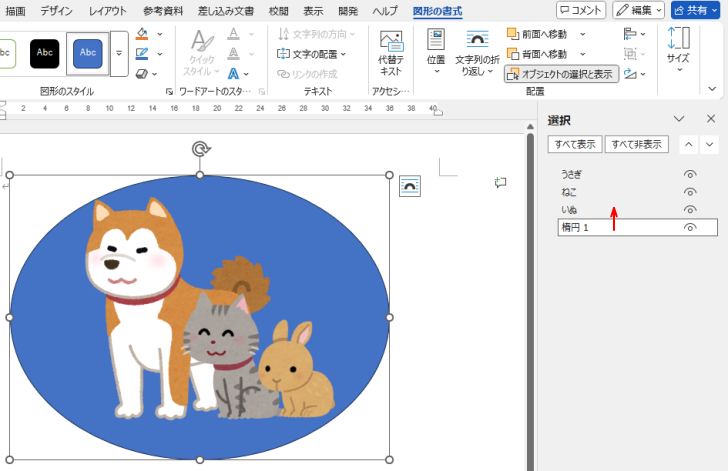Toggle visibility of the ねこ object
728x471 pixels.
coord(689,191)
